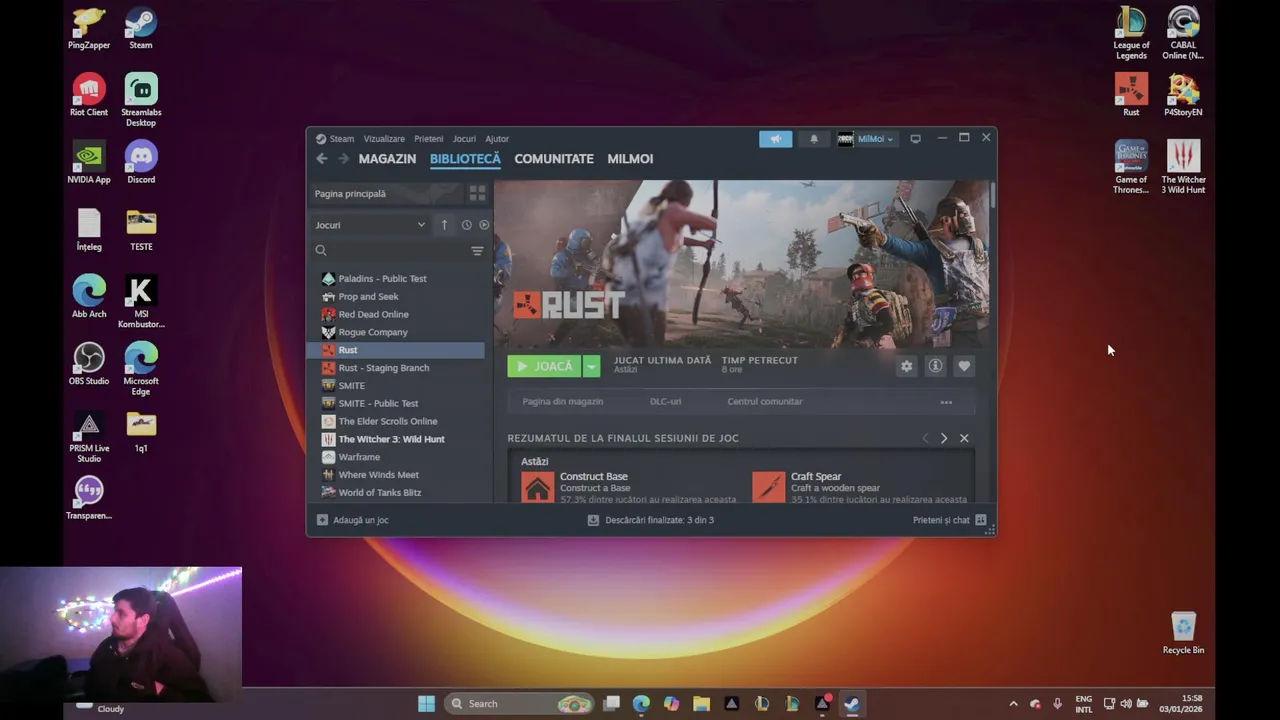Switch to the COMUNITATE tab
This screenshot has height=720, width=1280.
[x=554, y=159]
